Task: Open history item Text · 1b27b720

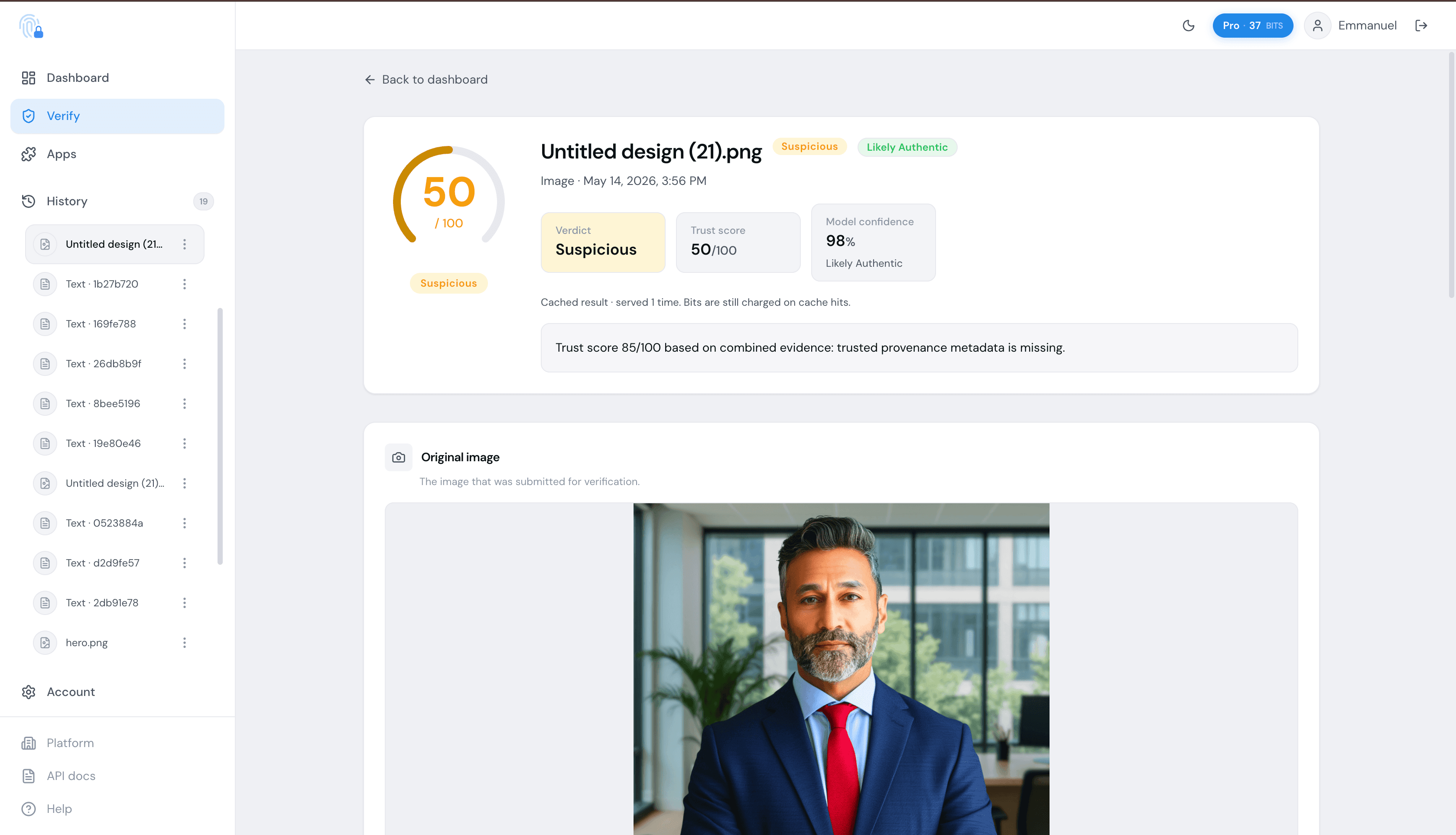Action: [115, 285]
